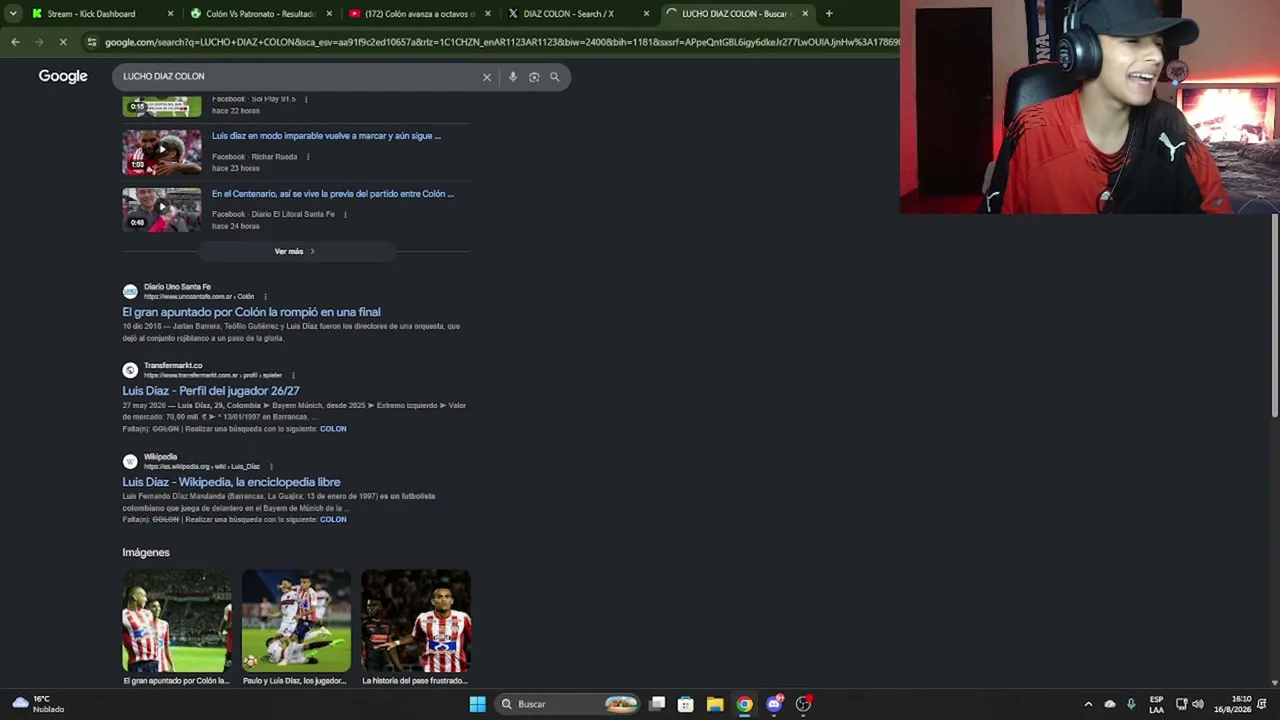Click the Wikipedia site favicon

coord(130,461)
